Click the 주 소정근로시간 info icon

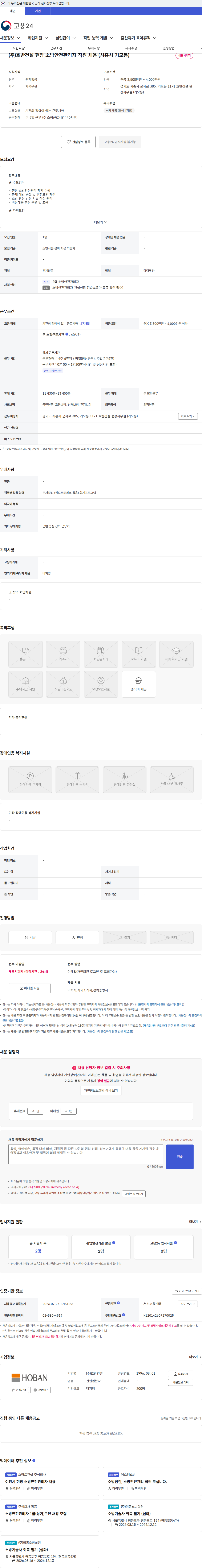pos(67,334)
